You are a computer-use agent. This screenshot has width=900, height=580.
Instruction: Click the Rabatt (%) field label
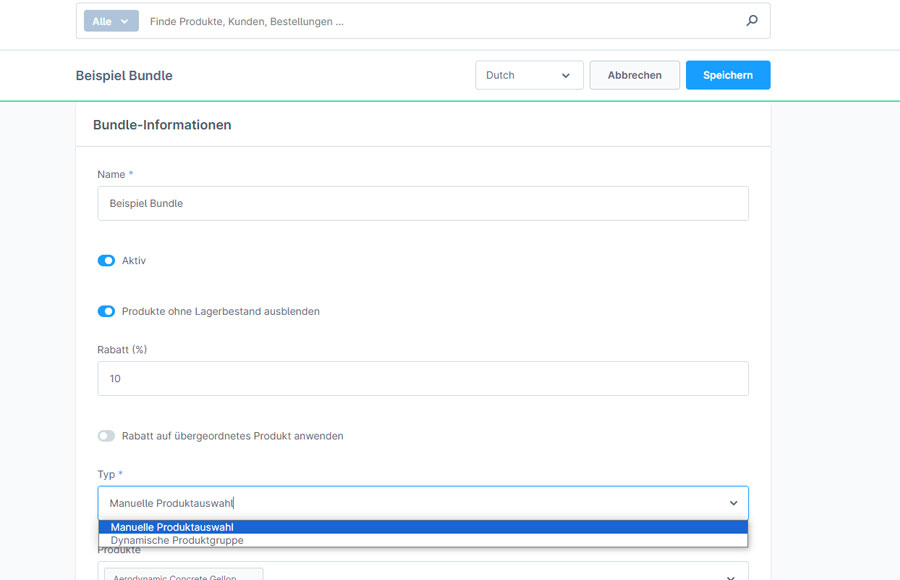(120, 350)
